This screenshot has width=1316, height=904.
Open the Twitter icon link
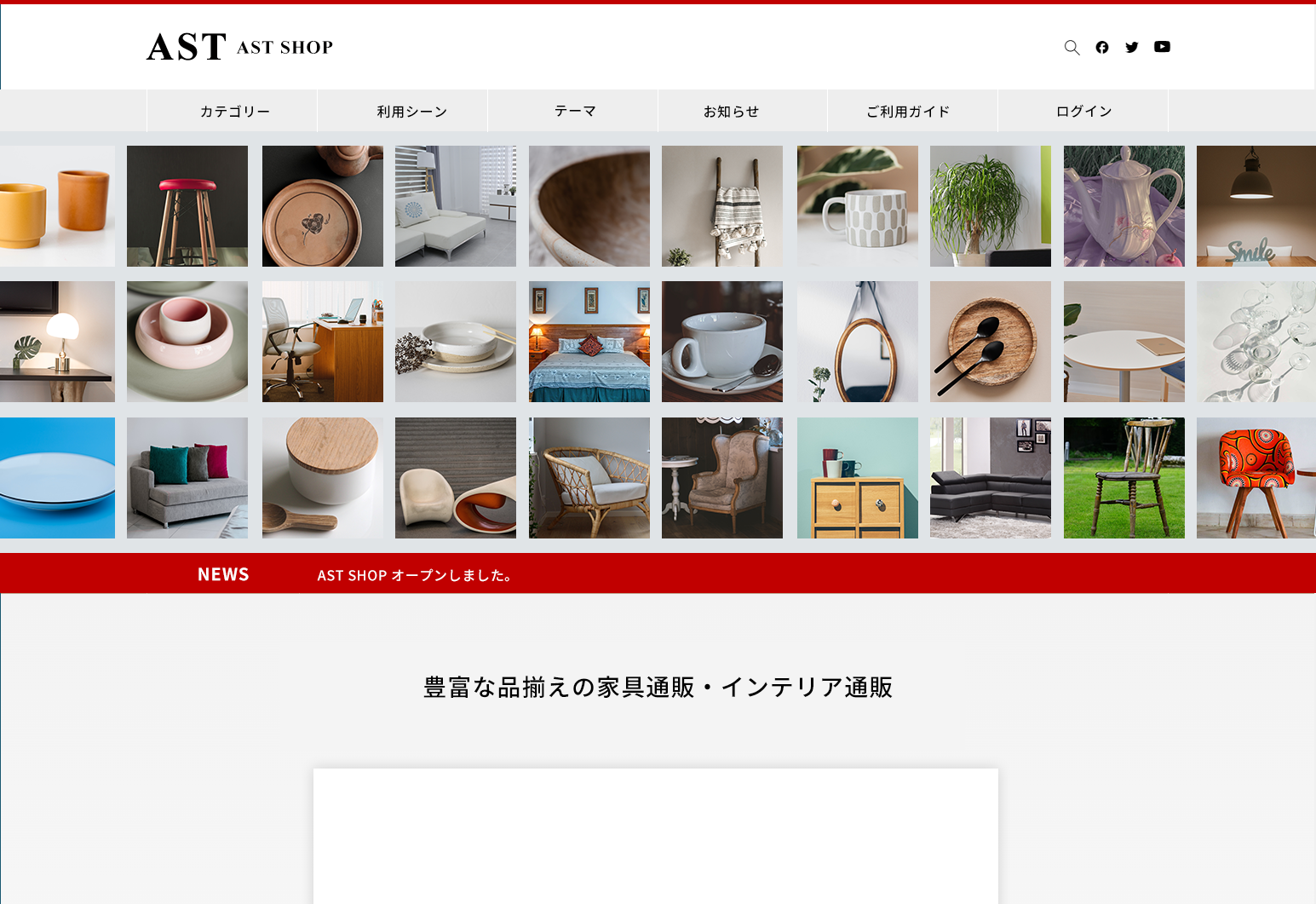click(x=1131, y=48)
